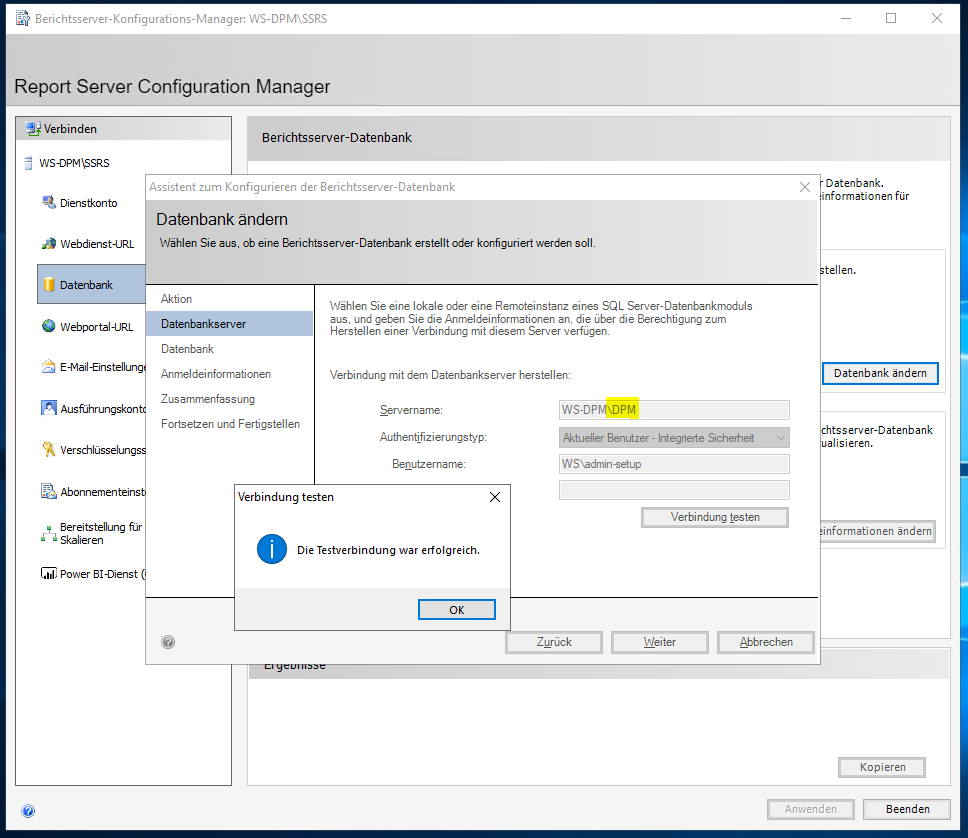
Task: Click the Ausführungskonto user icon
Action: coord(49,408)
